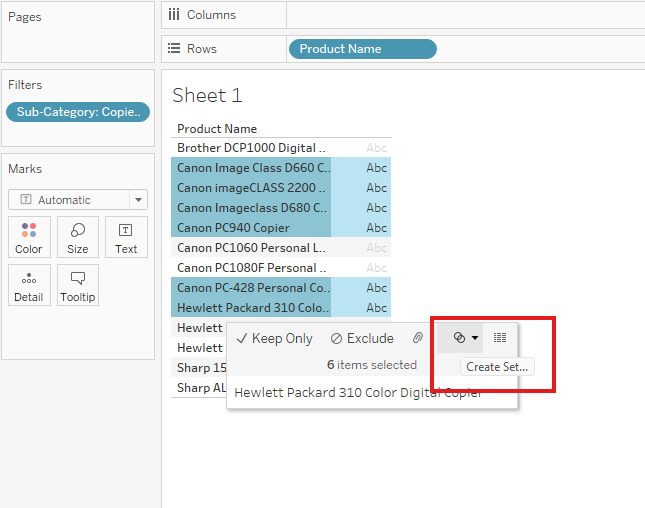Click Hewlett Packard 310 Color Digital Copier tooltip text

[x=357, y=393]
